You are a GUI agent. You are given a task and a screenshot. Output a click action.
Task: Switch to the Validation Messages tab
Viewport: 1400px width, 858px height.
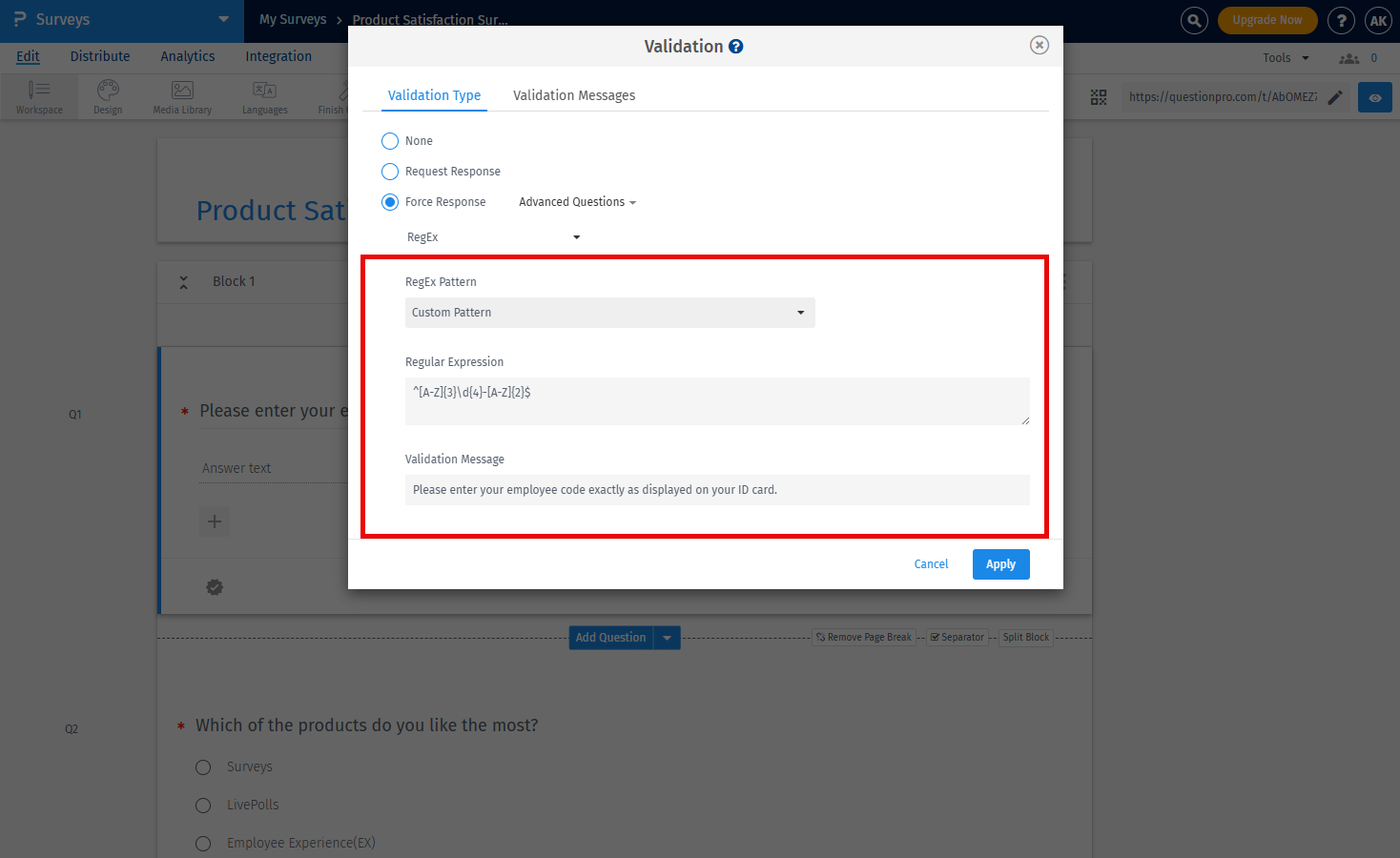coord(573,95)
